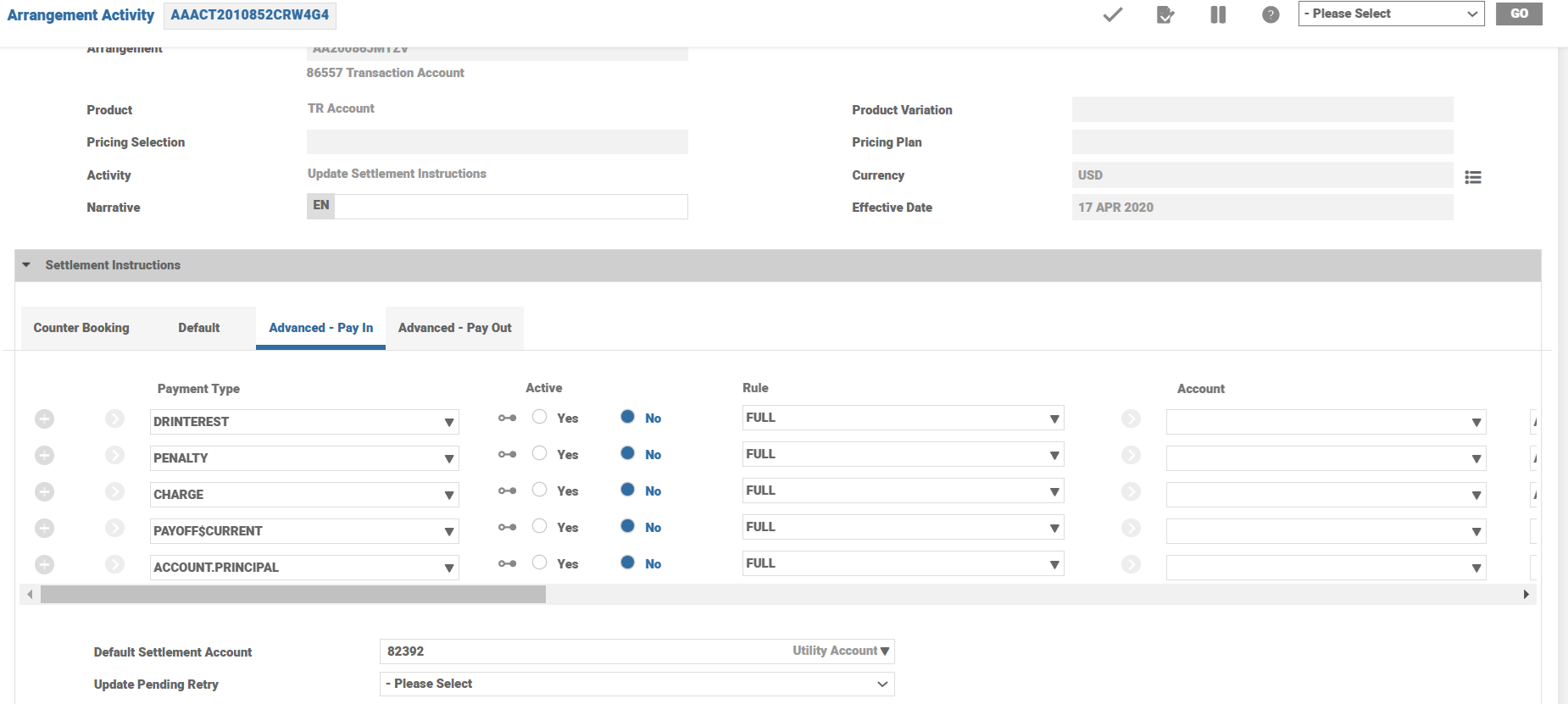Select Yes for ACCOUNT.PRINCIPAL active option

(540, 563)
